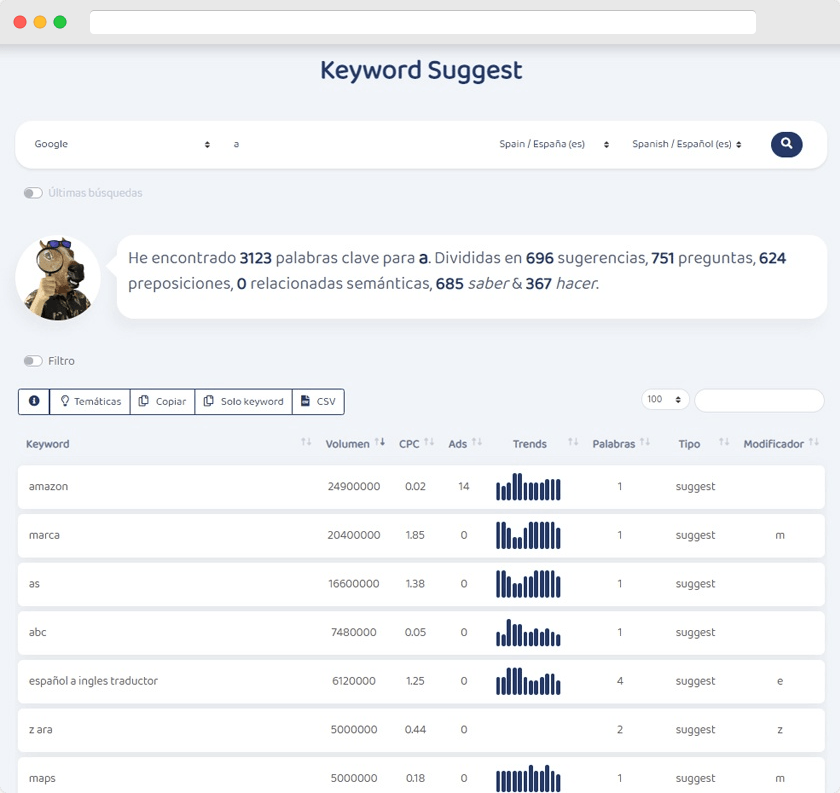Select the 'amazon' keyword cell
Screen dimensions: 840x793
click(x=49, y=487)
